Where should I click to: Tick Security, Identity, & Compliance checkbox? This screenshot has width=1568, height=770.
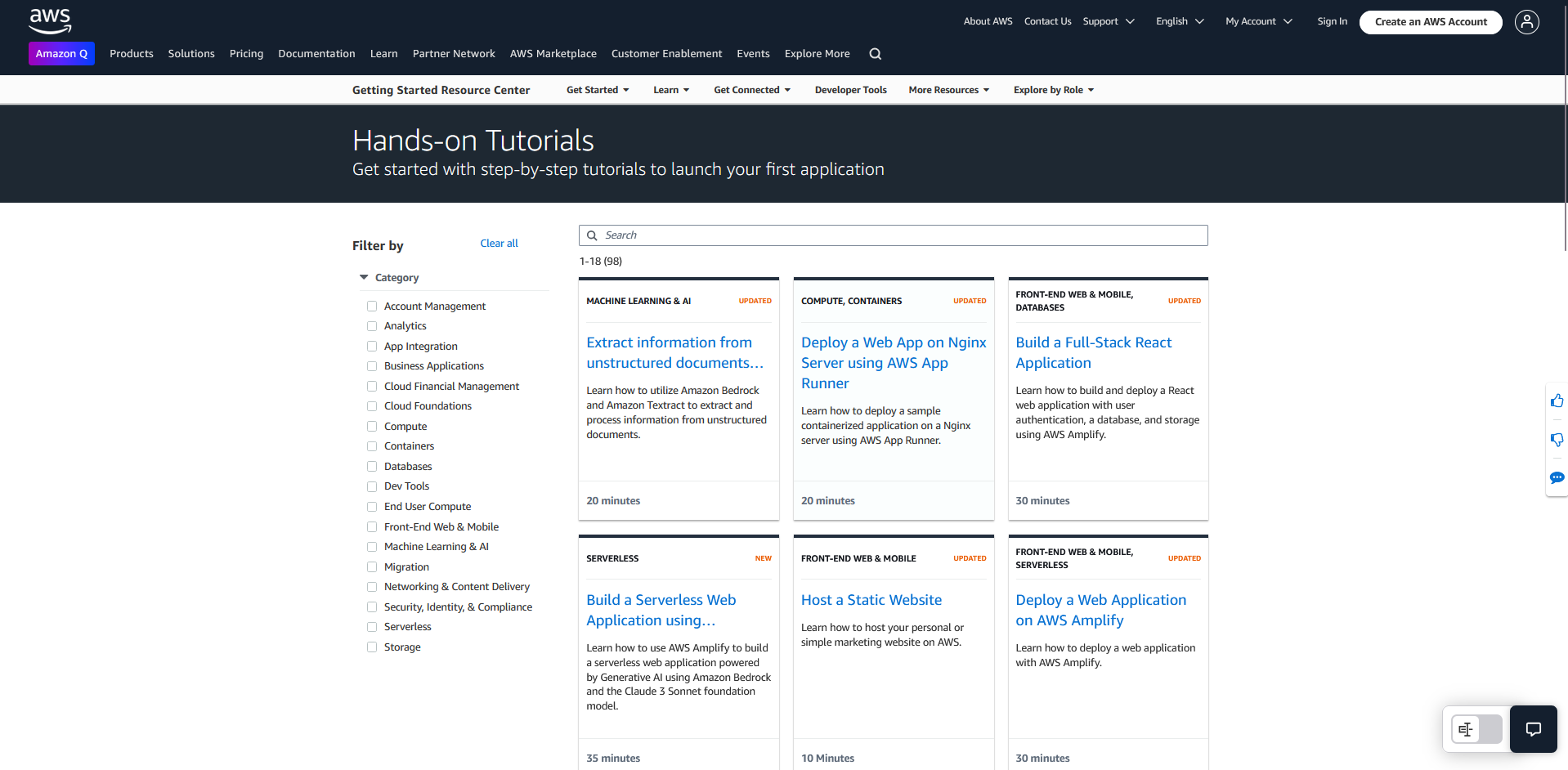[x=372, y=607]
